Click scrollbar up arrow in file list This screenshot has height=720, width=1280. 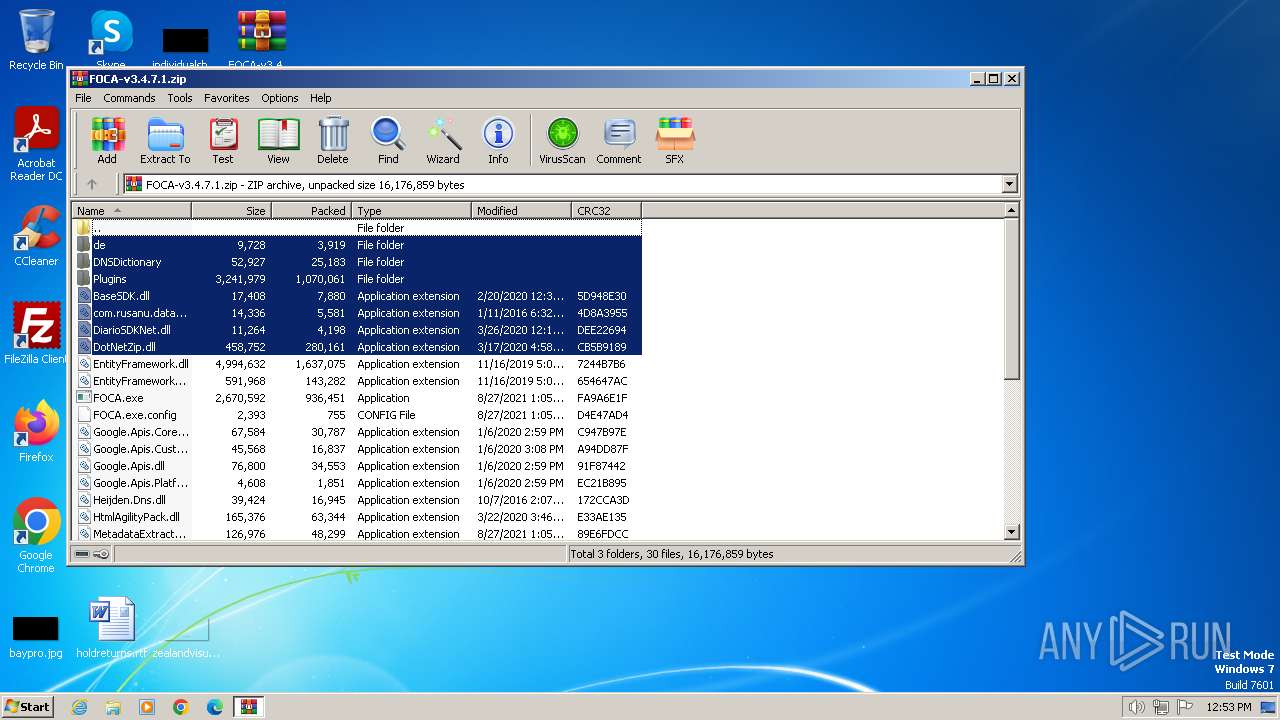coord(1011,210)
